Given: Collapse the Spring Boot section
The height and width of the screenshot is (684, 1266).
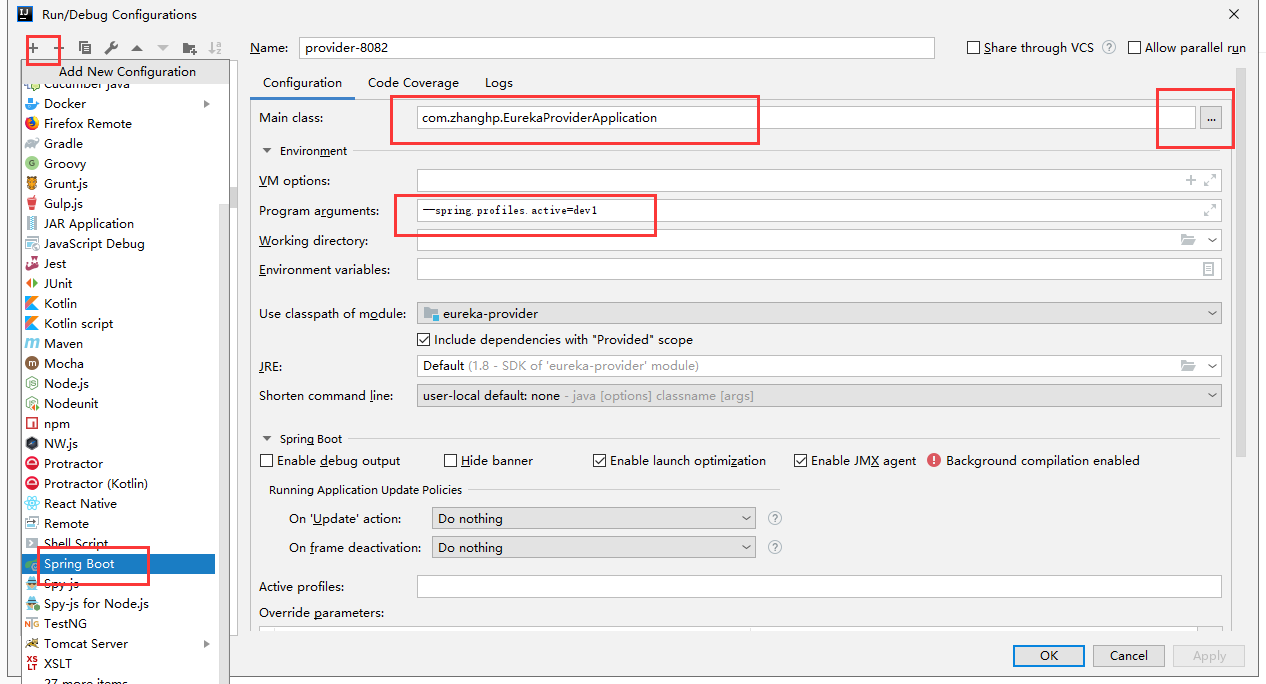Looking at the screenshot, I should pyautogui.click(x=267, y=439).
